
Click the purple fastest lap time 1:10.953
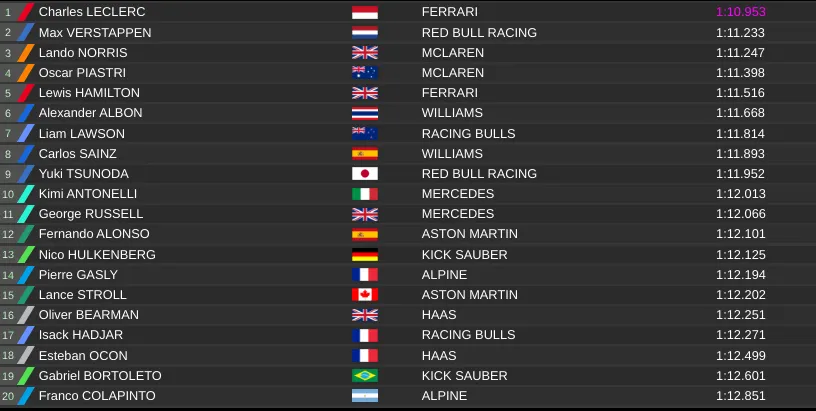click(x=741, y=11)
